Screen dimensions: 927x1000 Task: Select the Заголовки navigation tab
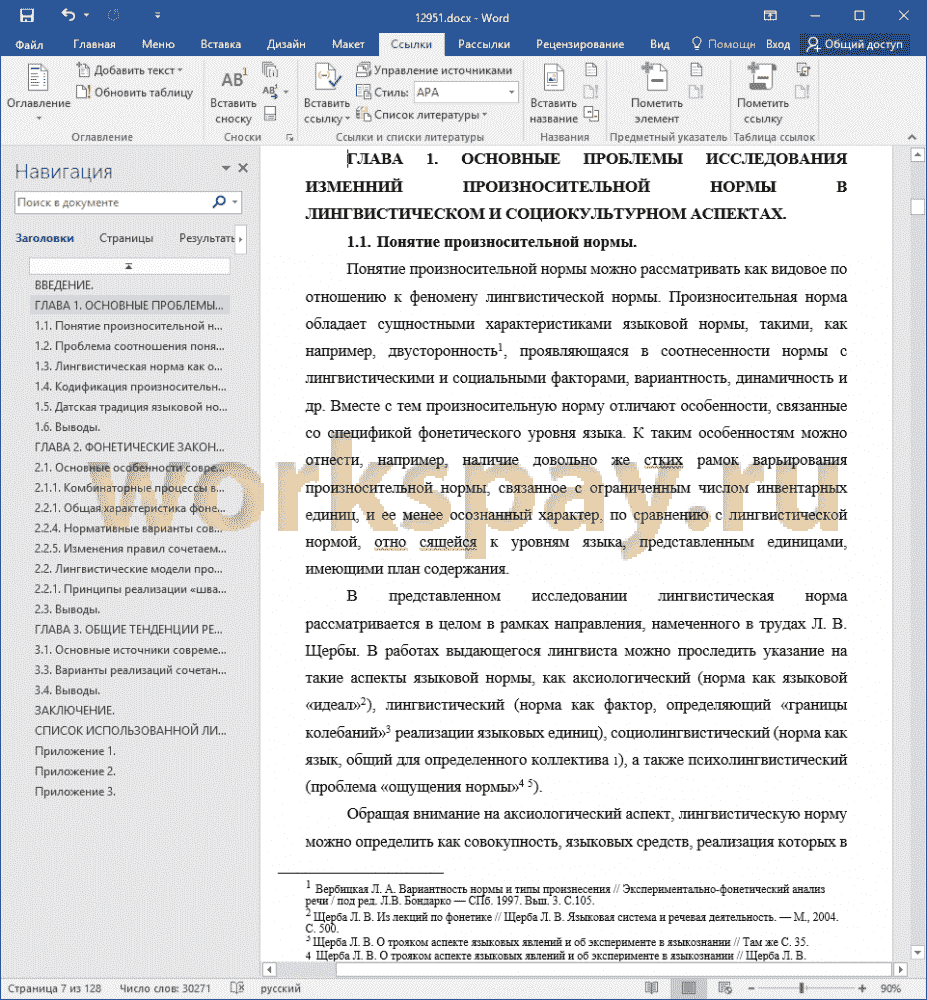click(45, 238)
